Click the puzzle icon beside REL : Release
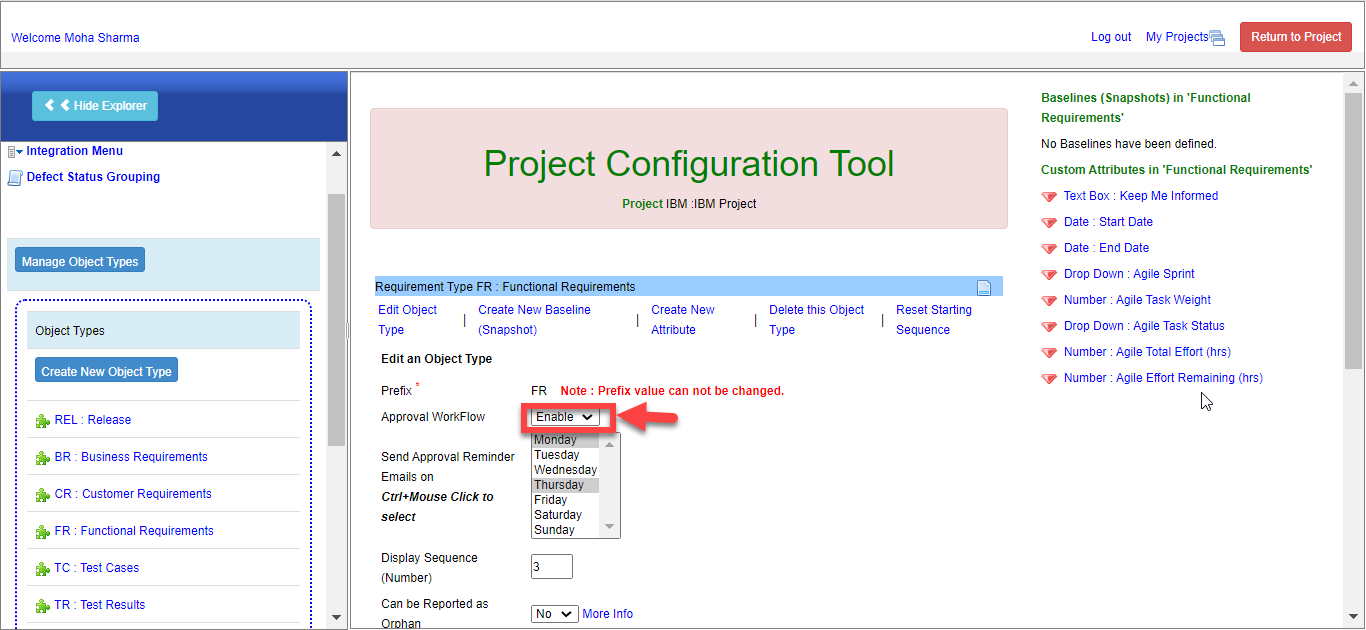1366x630 pixels. tap(42, 421)
